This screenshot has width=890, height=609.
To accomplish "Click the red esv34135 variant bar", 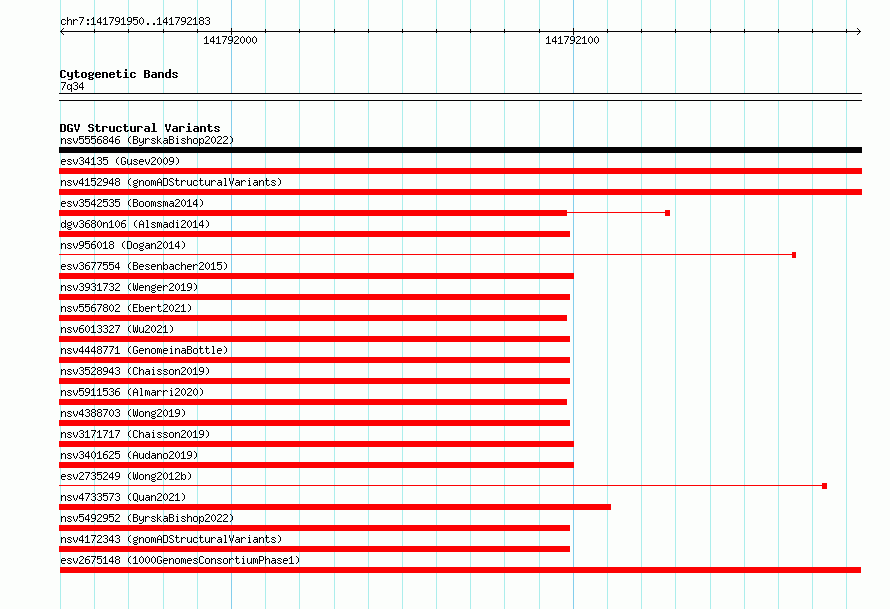I will 460,171.
